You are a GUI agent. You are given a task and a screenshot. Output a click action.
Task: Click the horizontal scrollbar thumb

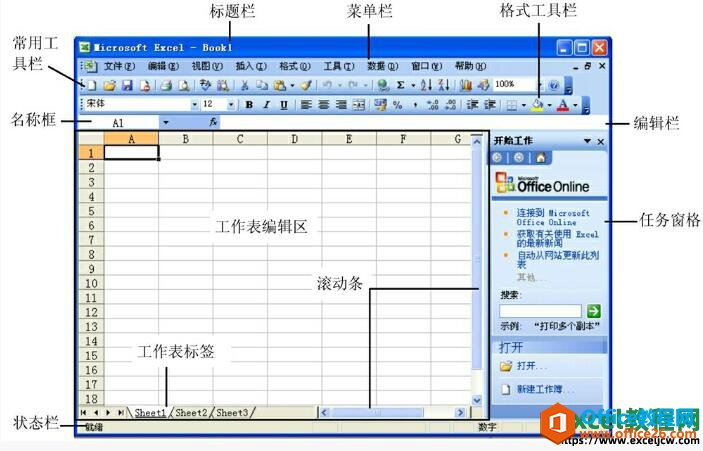pyautogui.click(x=378, y=412)
